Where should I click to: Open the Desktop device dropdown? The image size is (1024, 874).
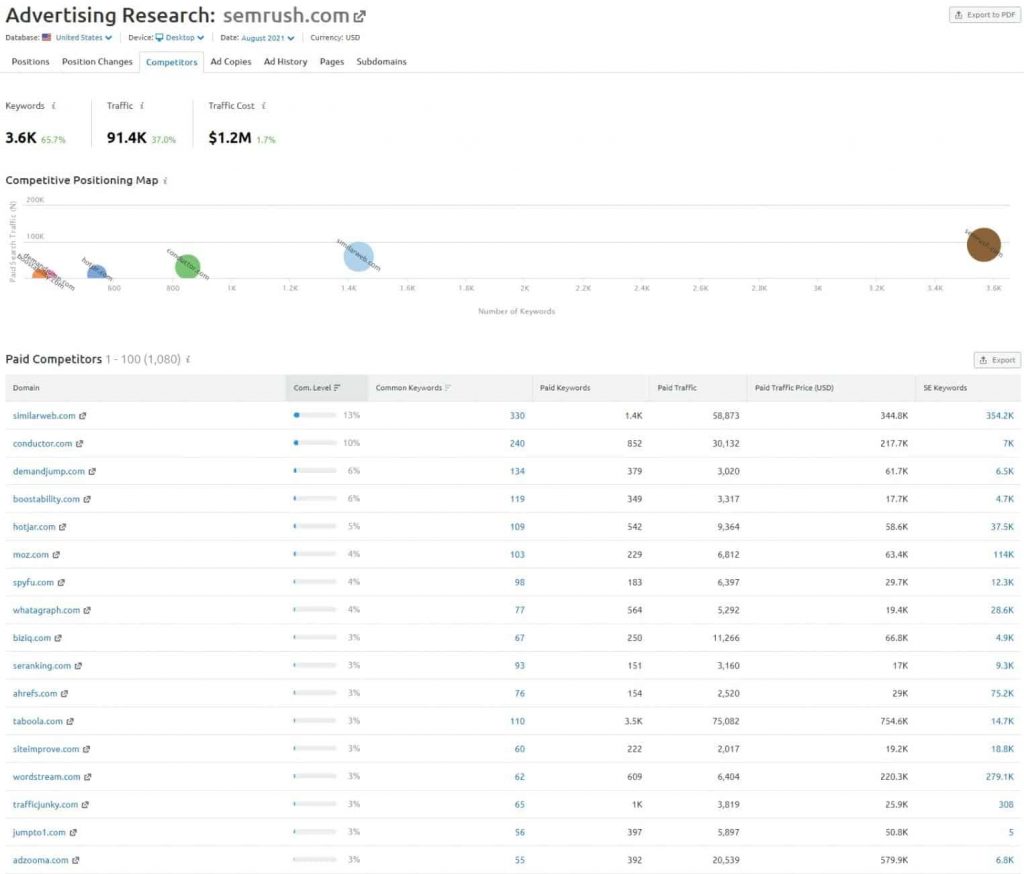tap(180, 37)
